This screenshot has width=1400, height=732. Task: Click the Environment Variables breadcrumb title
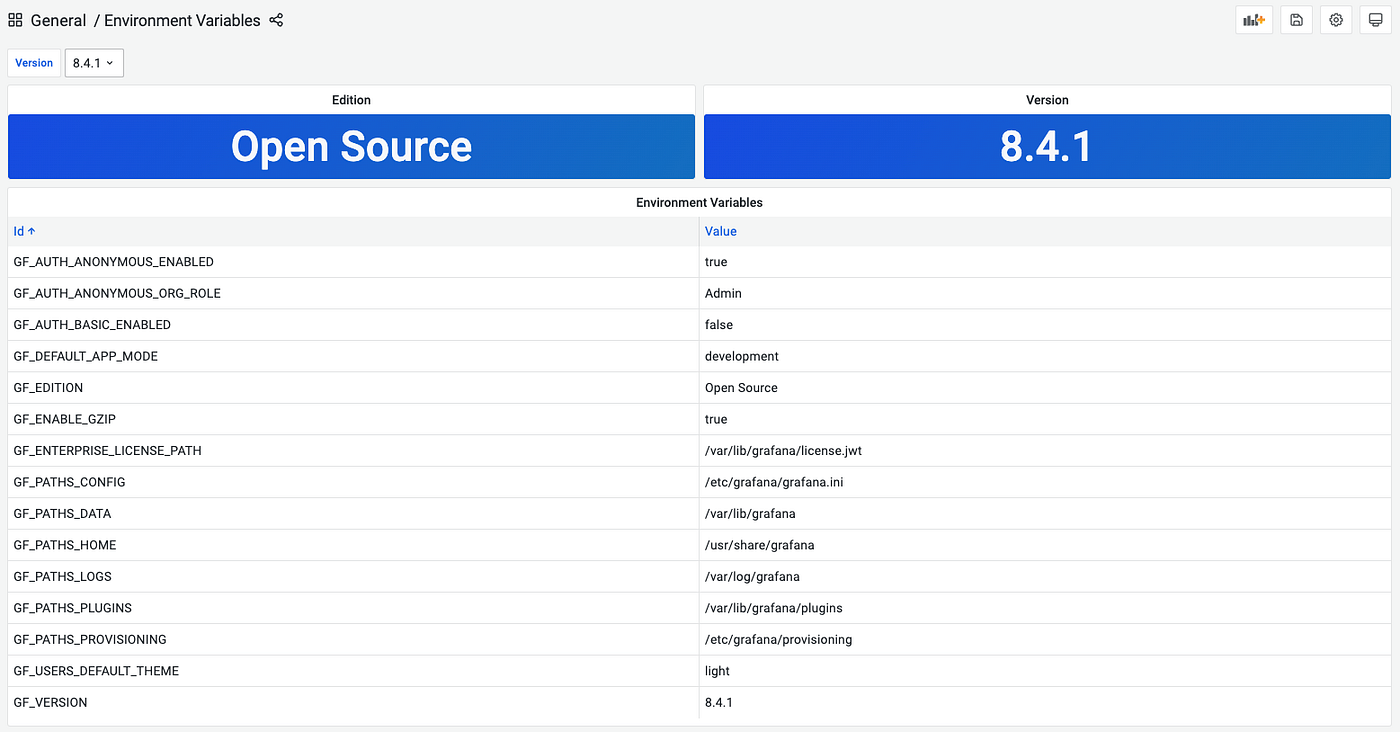click(x=182, y=20)
